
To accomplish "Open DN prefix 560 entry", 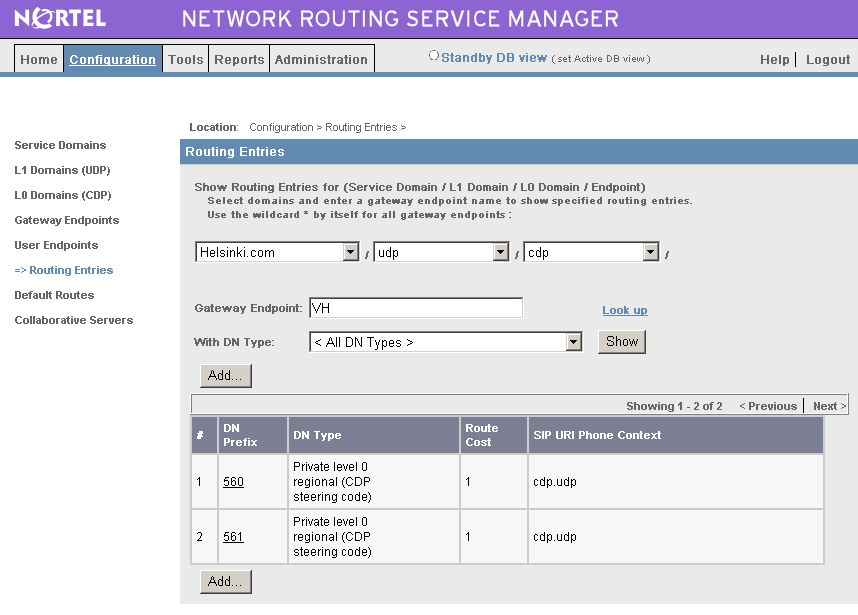I will tap(233, 482).
